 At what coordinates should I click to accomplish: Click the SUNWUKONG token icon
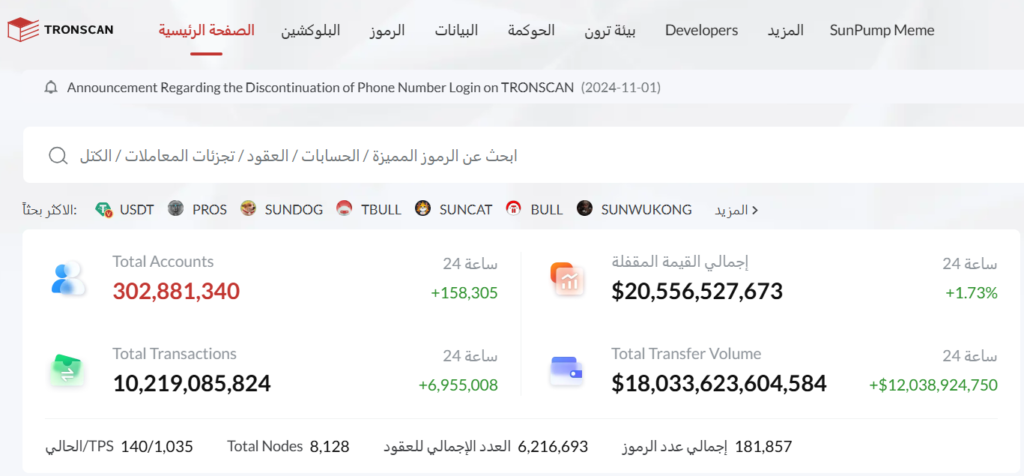[584, 209]
